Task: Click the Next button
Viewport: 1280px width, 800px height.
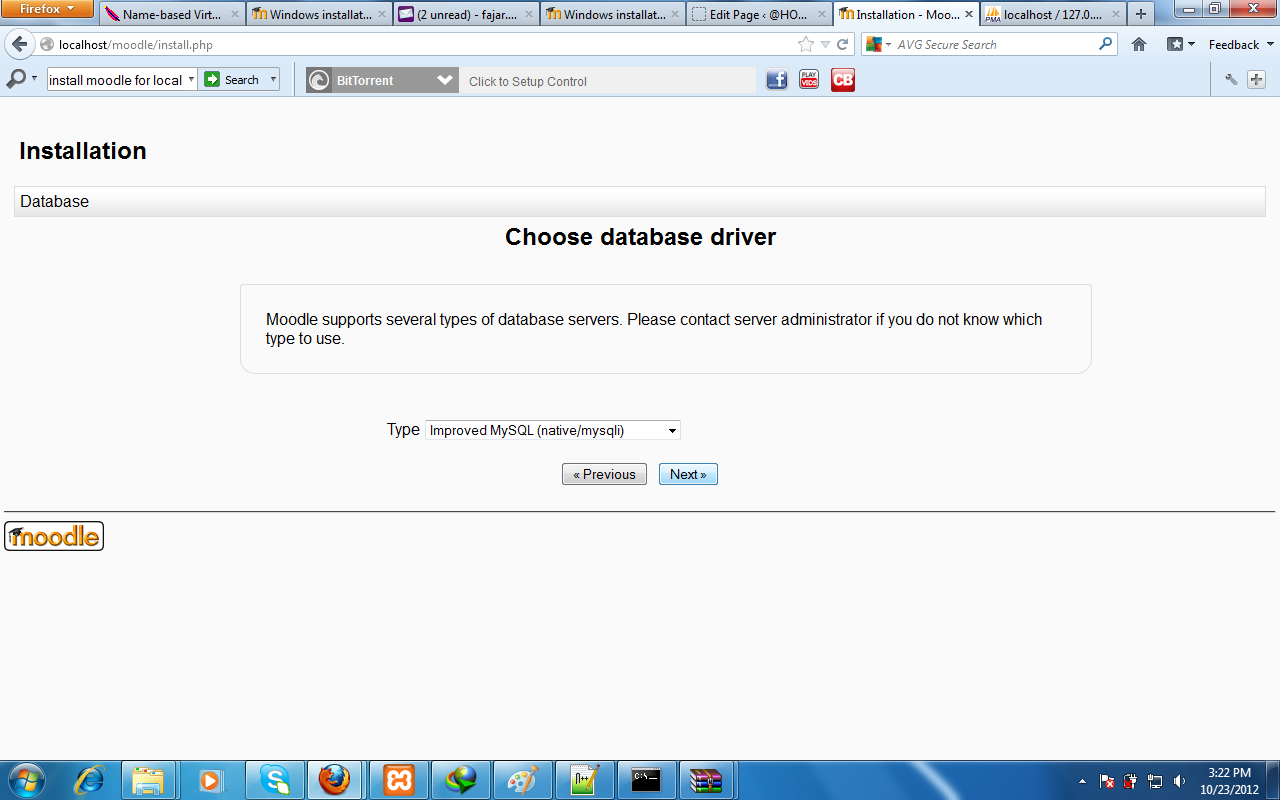Action: pos(688,473)
